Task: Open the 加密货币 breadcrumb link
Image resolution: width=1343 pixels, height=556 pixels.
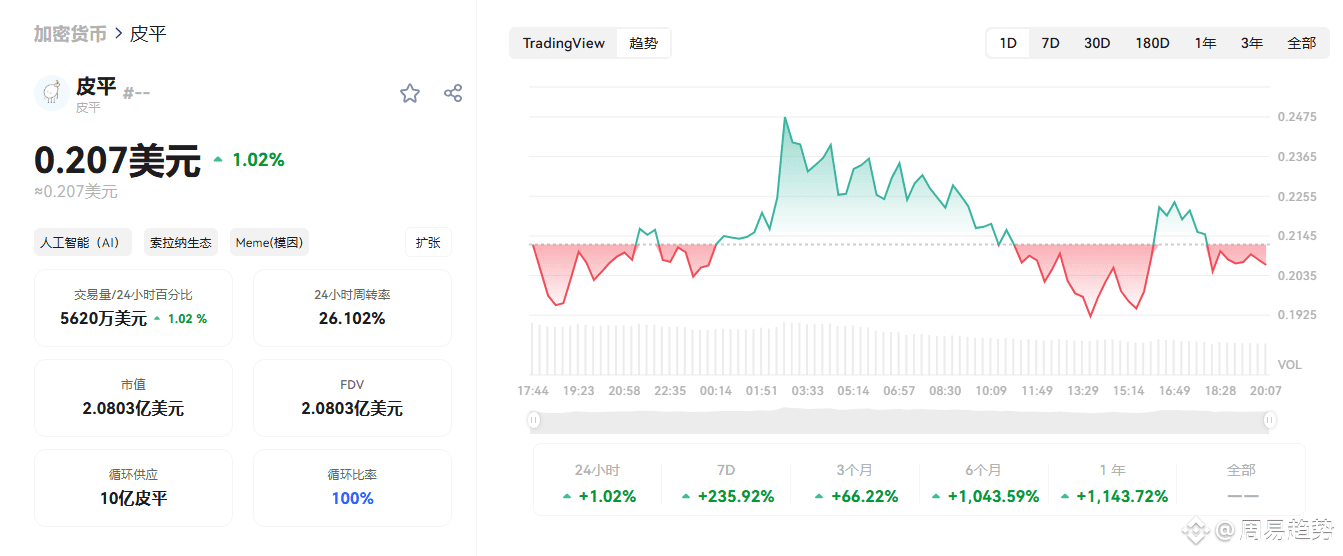Action: pos(70,34)
